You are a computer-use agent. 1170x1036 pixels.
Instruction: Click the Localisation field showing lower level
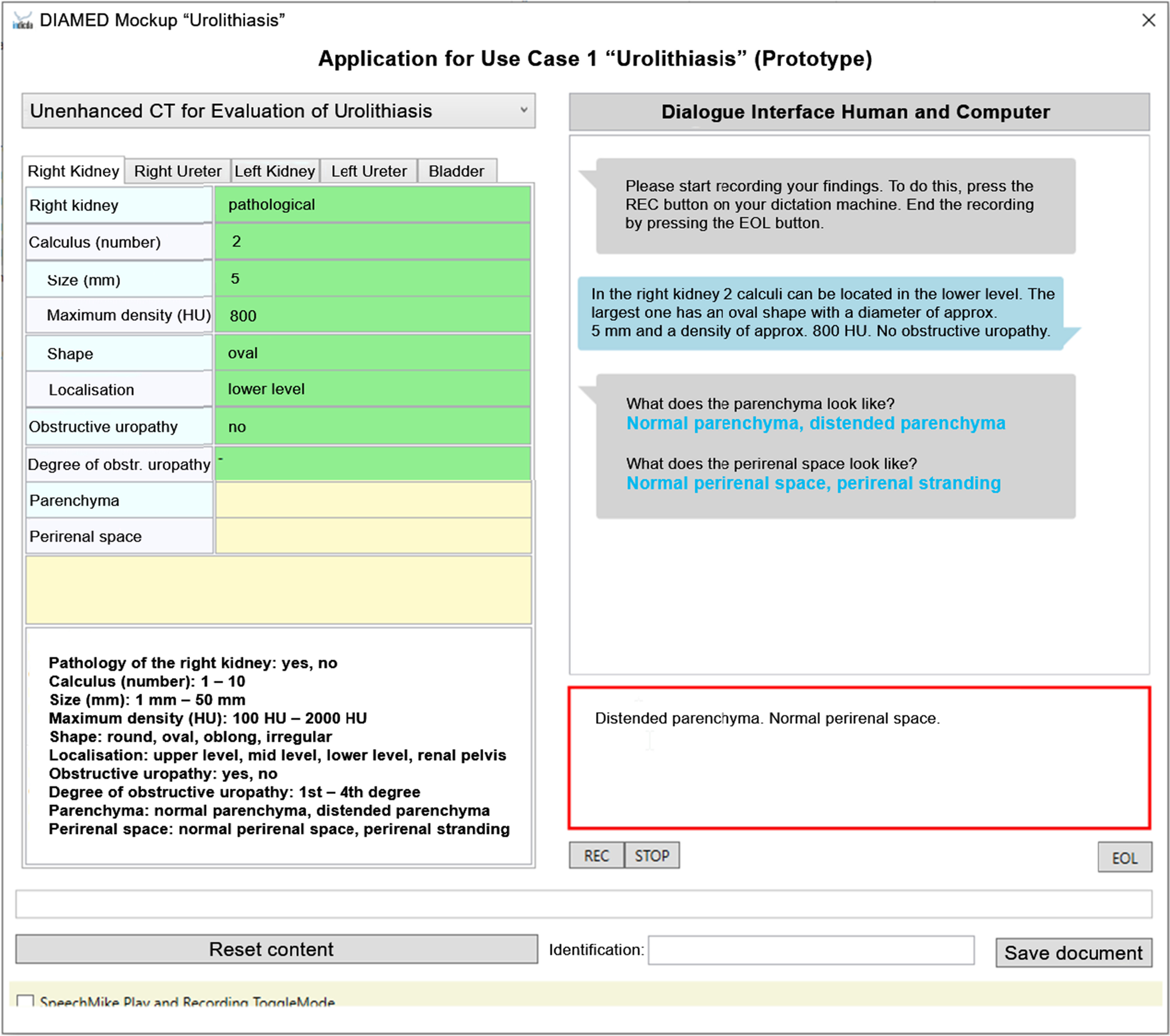coord(373,389)
